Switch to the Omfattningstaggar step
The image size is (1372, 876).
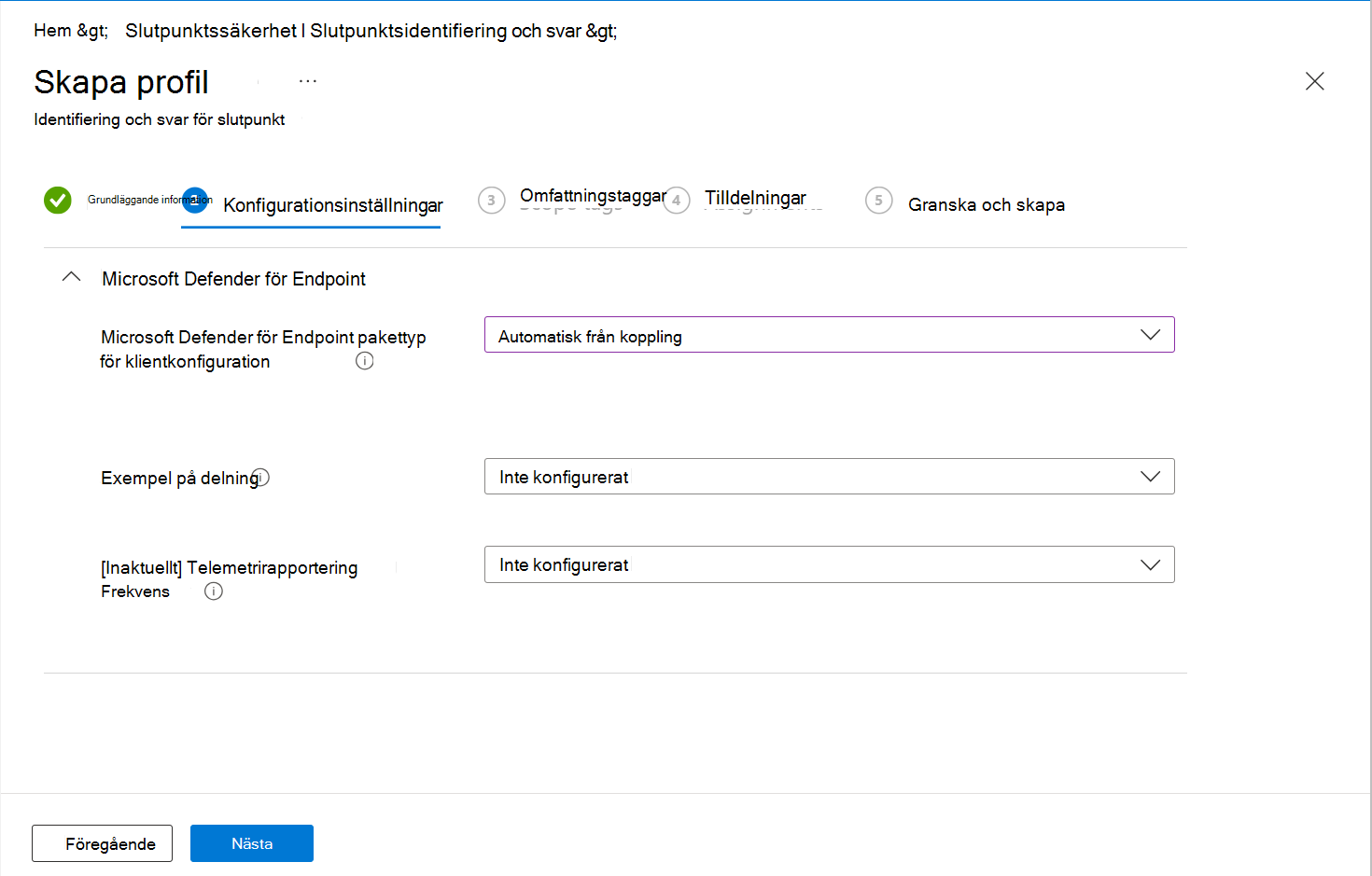[593, 196]
